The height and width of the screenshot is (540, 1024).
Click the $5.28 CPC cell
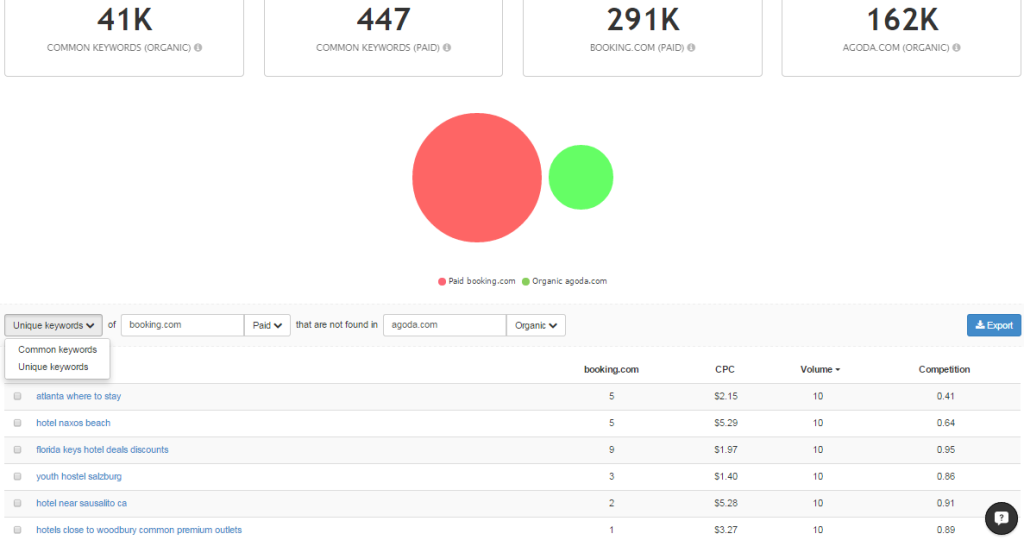click(x=726, y=503)
